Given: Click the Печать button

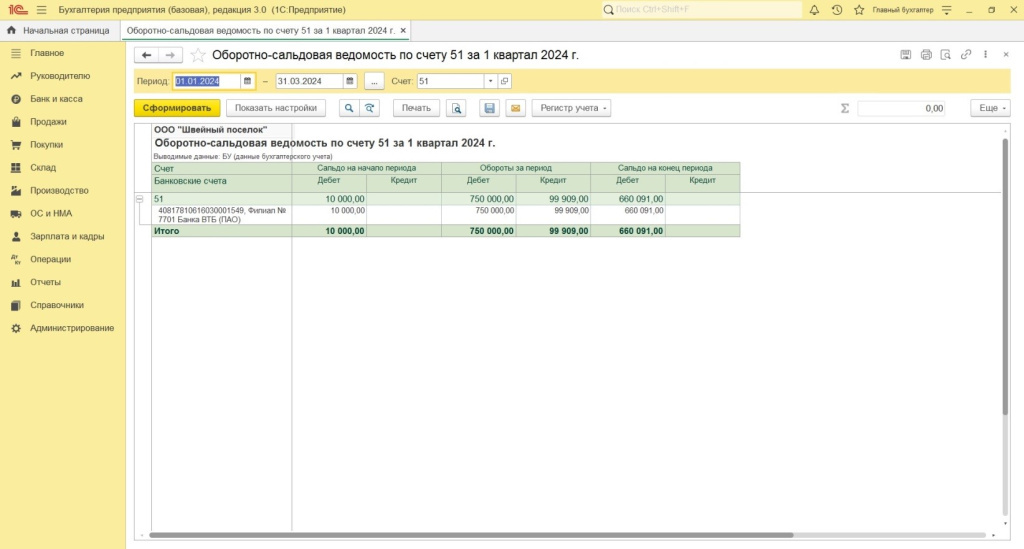Looking at the screenshot, I should (x=416, y=108).
